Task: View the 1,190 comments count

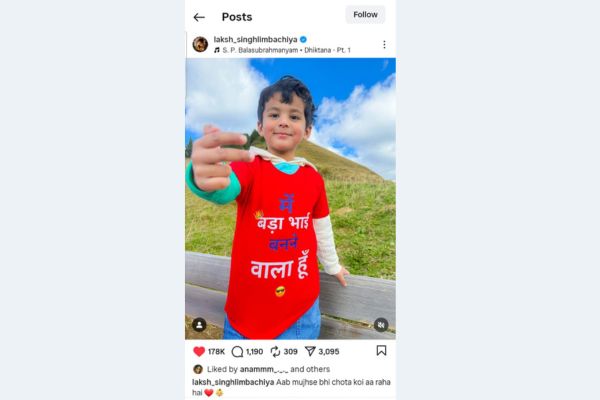Action: point(254,351)
